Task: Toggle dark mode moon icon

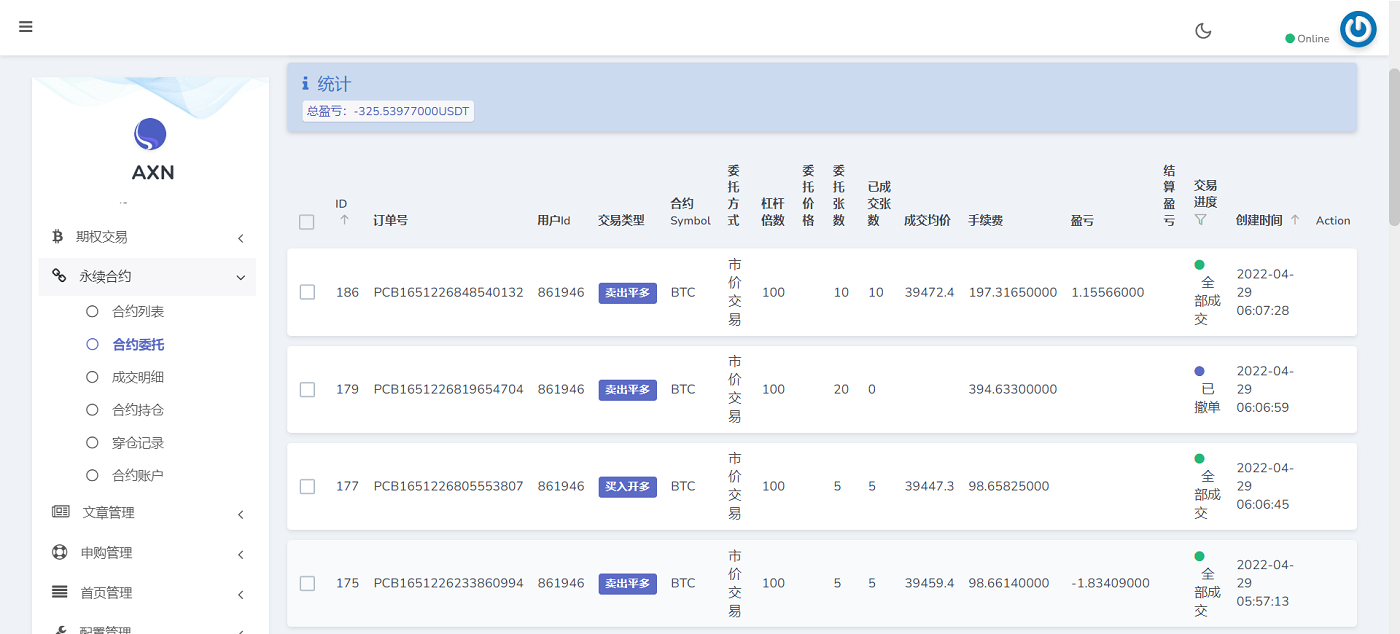Action: (x=1203, y=31)
